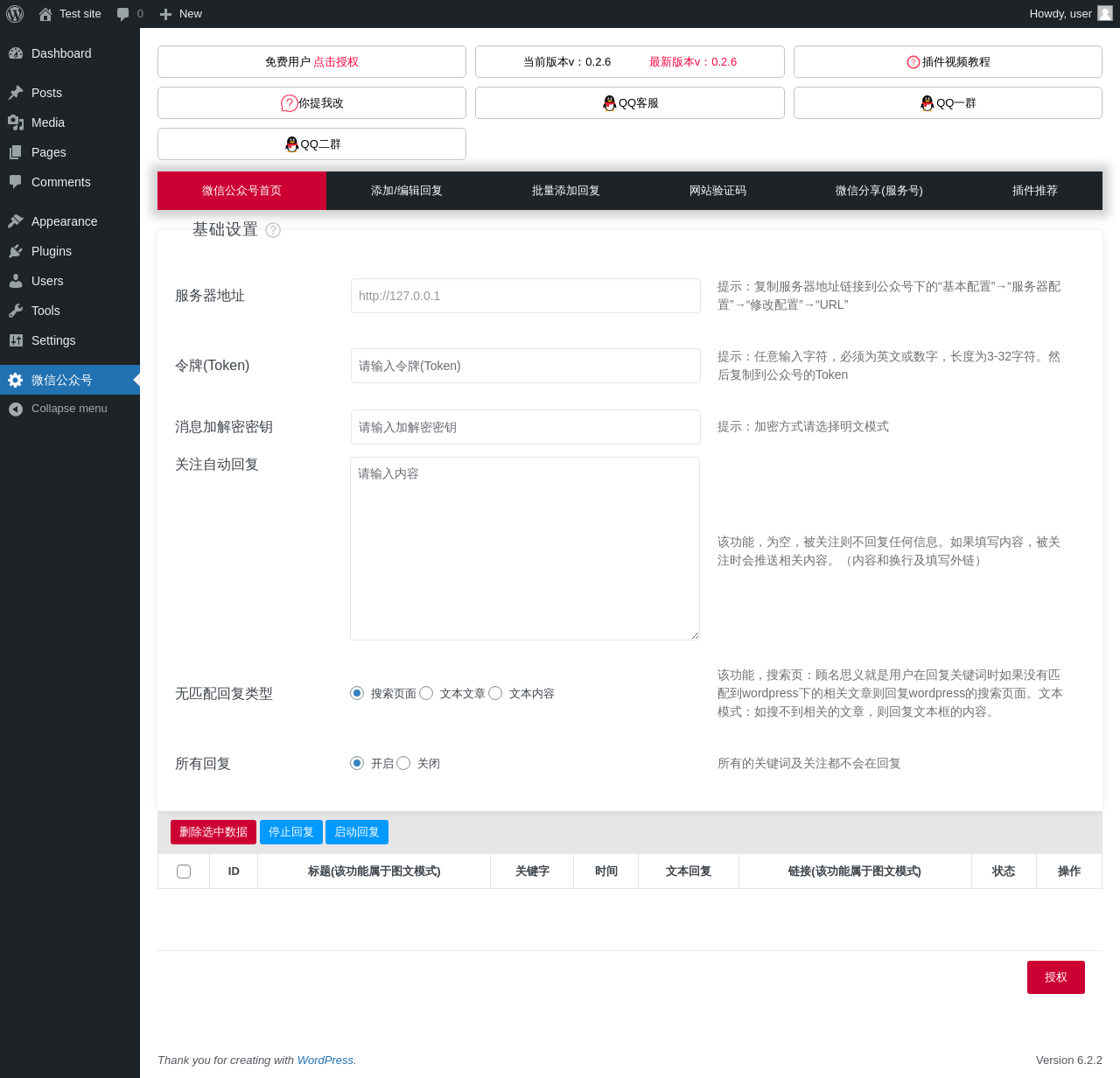Screen dimensions: 1120x1078
Task: Click the 链接(该功能属于图文模式) column header
Action: (855, 871)
